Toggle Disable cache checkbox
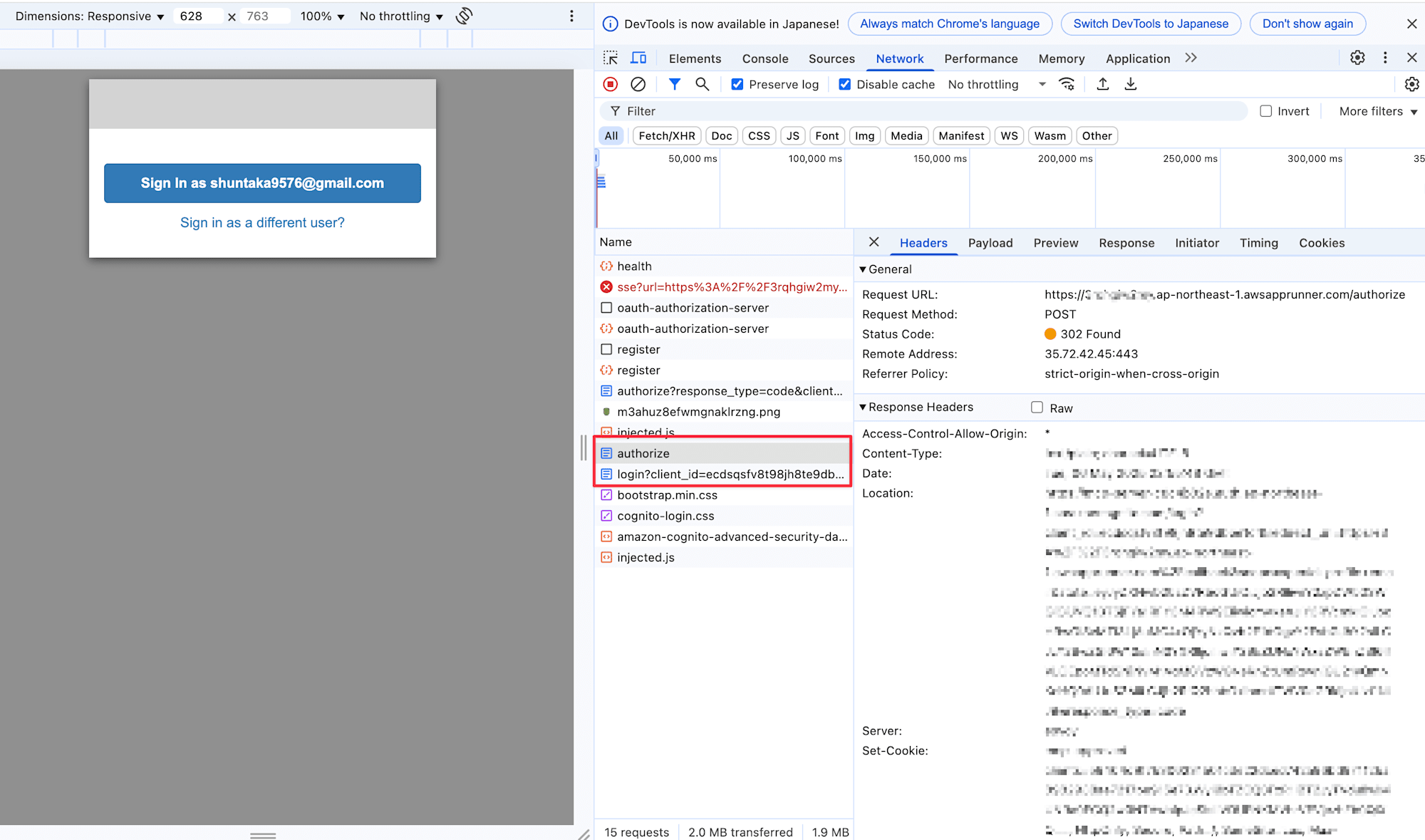The image size is (1425, 840). pyautogui.click(x=845, y=84)
